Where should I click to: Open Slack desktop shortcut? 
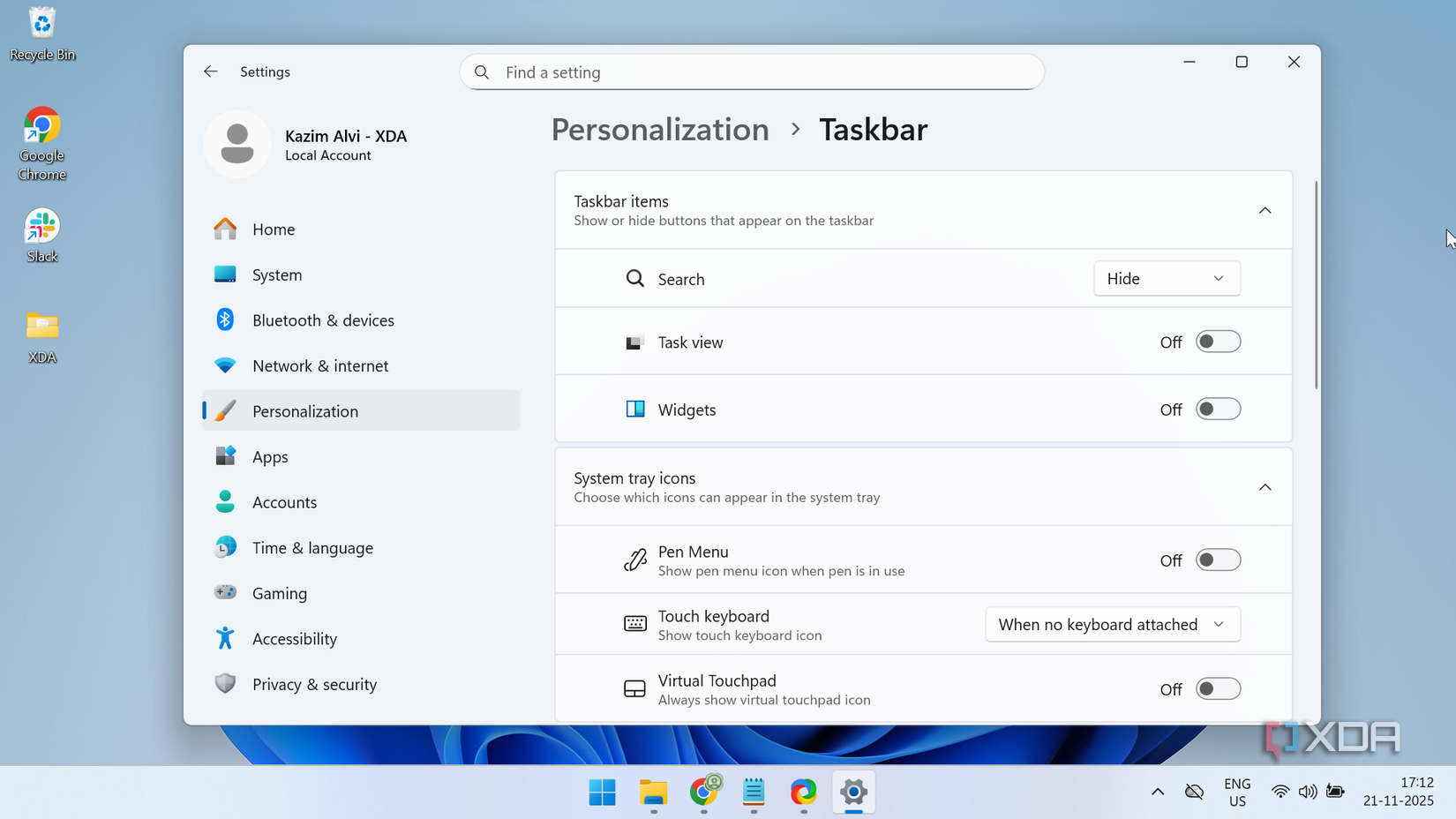(x=41, y=236)
